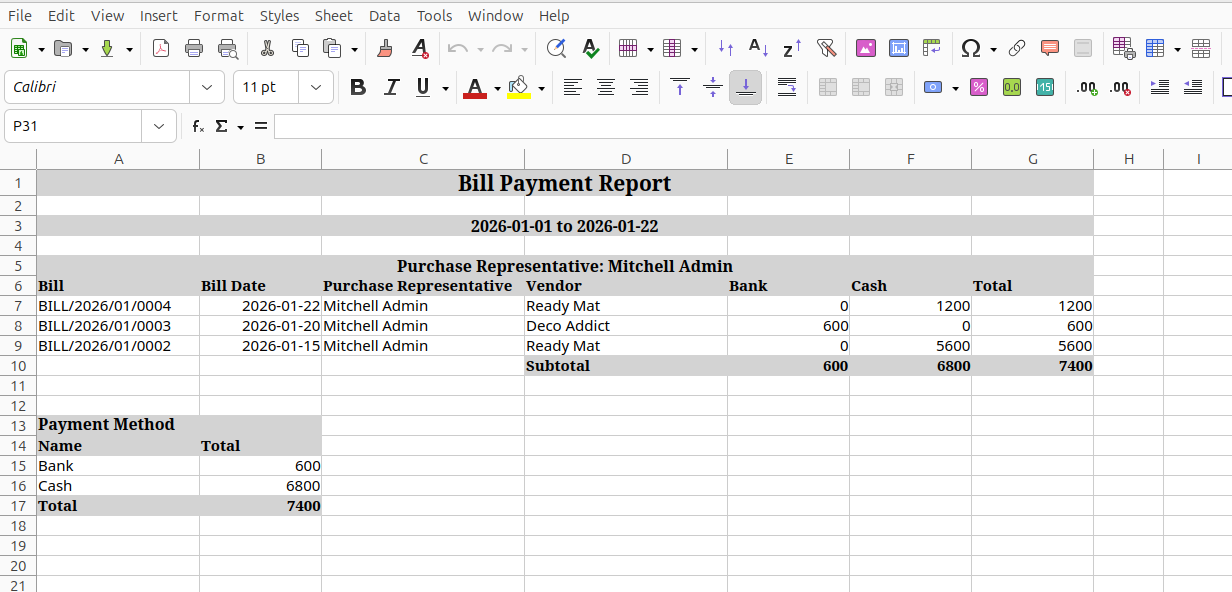
Task: Toggle Print Preview
Action: (228, 48)
